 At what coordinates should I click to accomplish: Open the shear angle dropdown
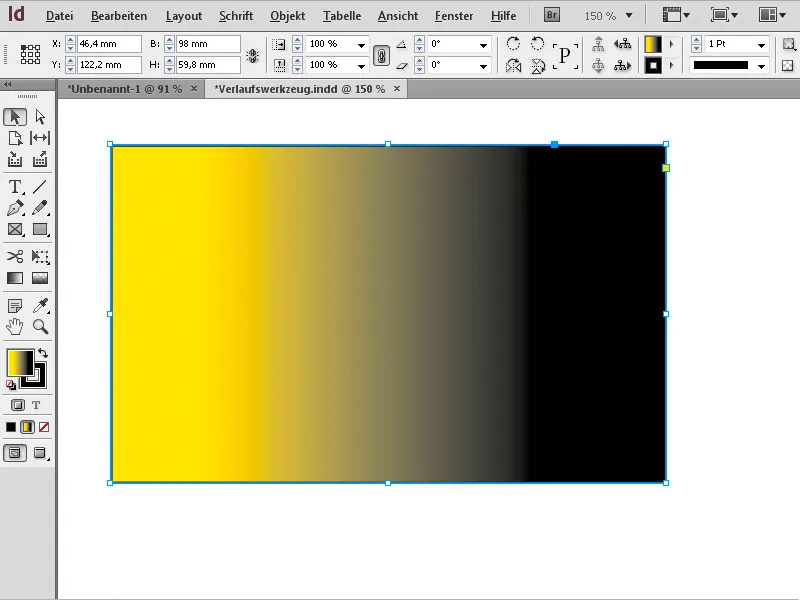pos(483,66)
